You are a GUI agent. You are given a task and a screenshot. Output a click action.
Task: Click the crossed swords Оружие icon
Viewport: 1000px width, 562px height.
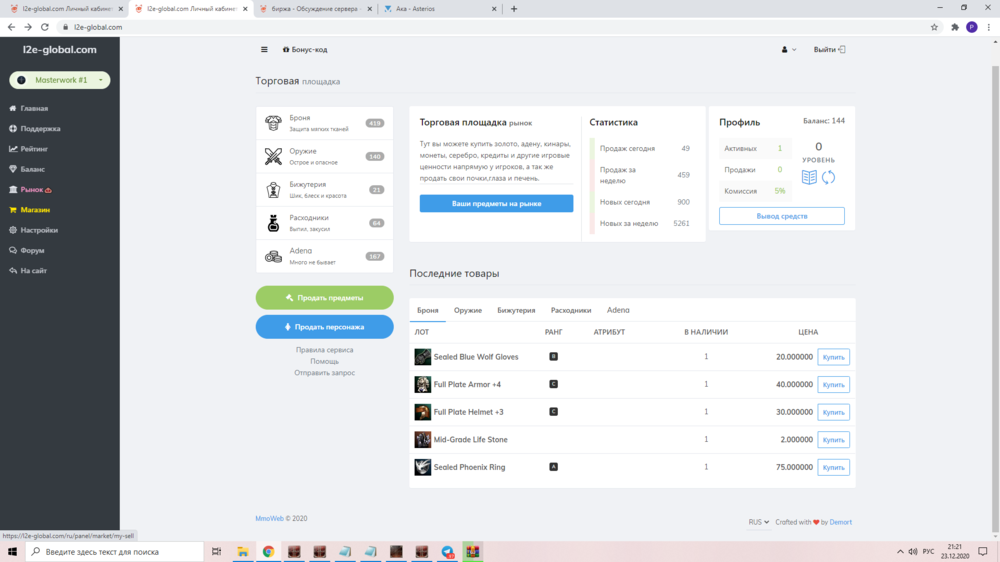coord(272,156)
